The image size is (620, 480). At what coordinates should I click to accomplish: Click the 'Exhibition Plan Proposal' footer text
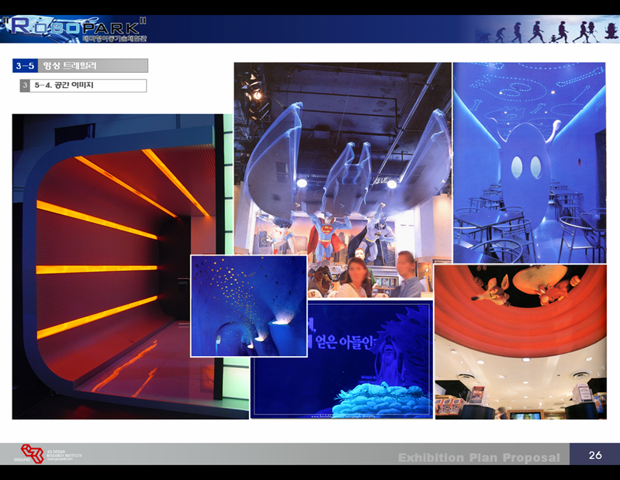point(479,457)
